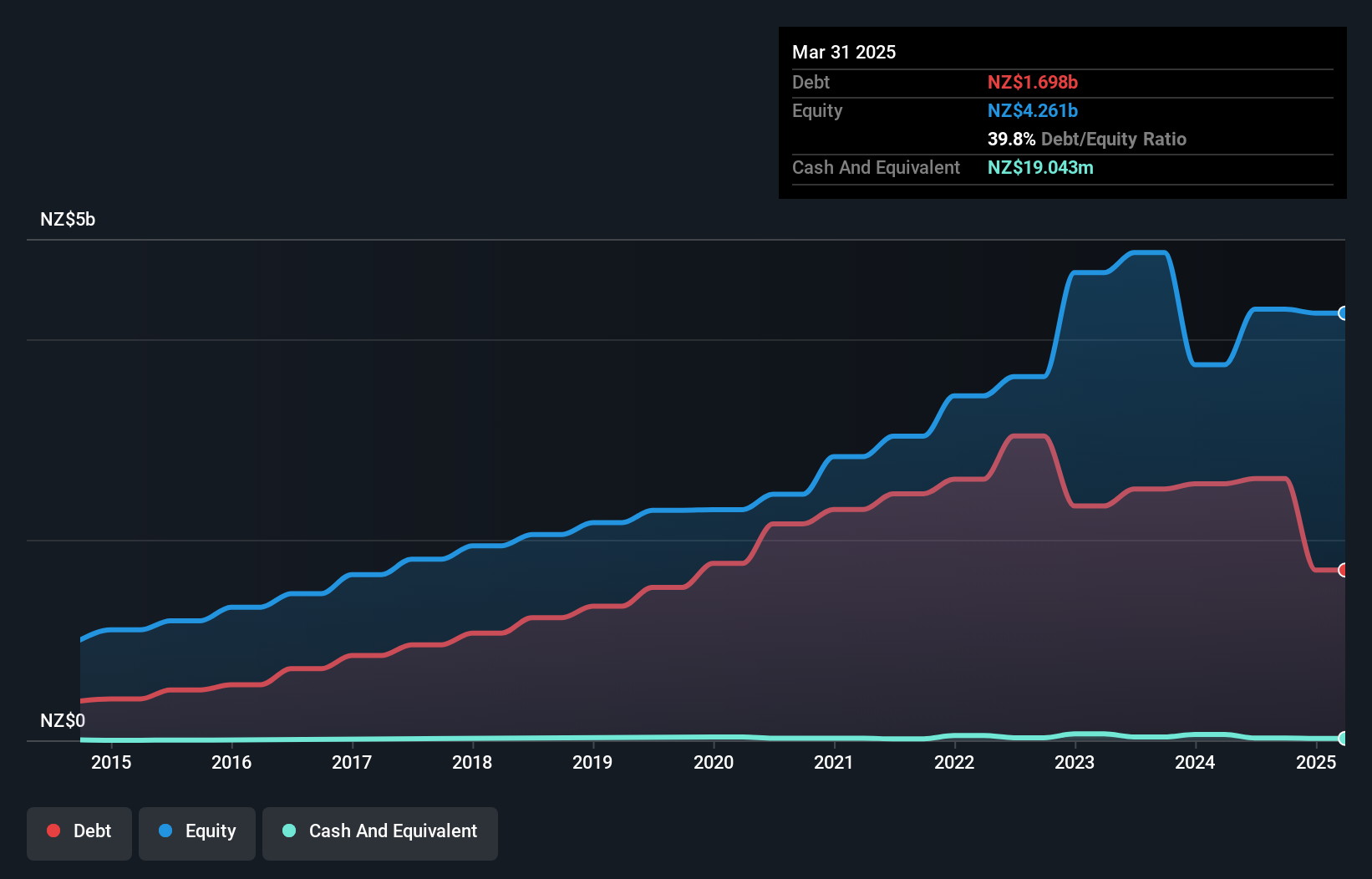Click the 39.8% Debt/Equity Ratio text
1372x879 pixels.
click(x=1087, y=139)
